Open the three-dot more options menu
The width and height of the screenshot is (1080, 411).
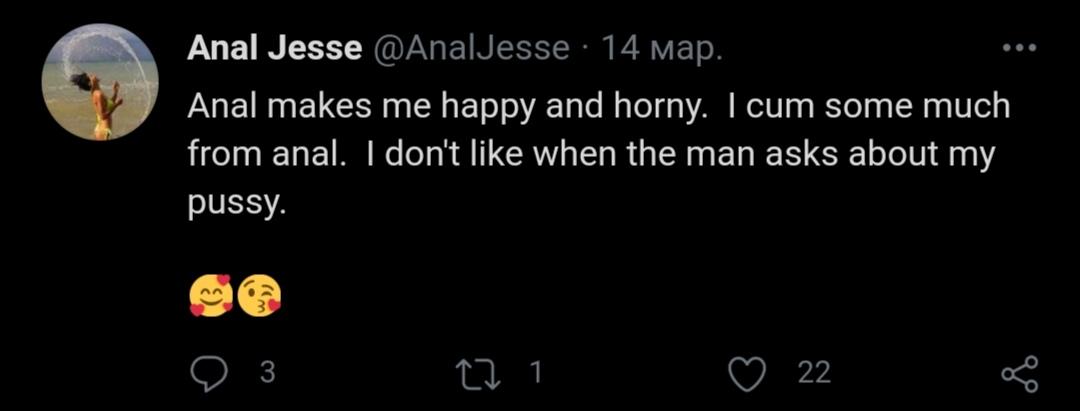tap(1018, 47)
